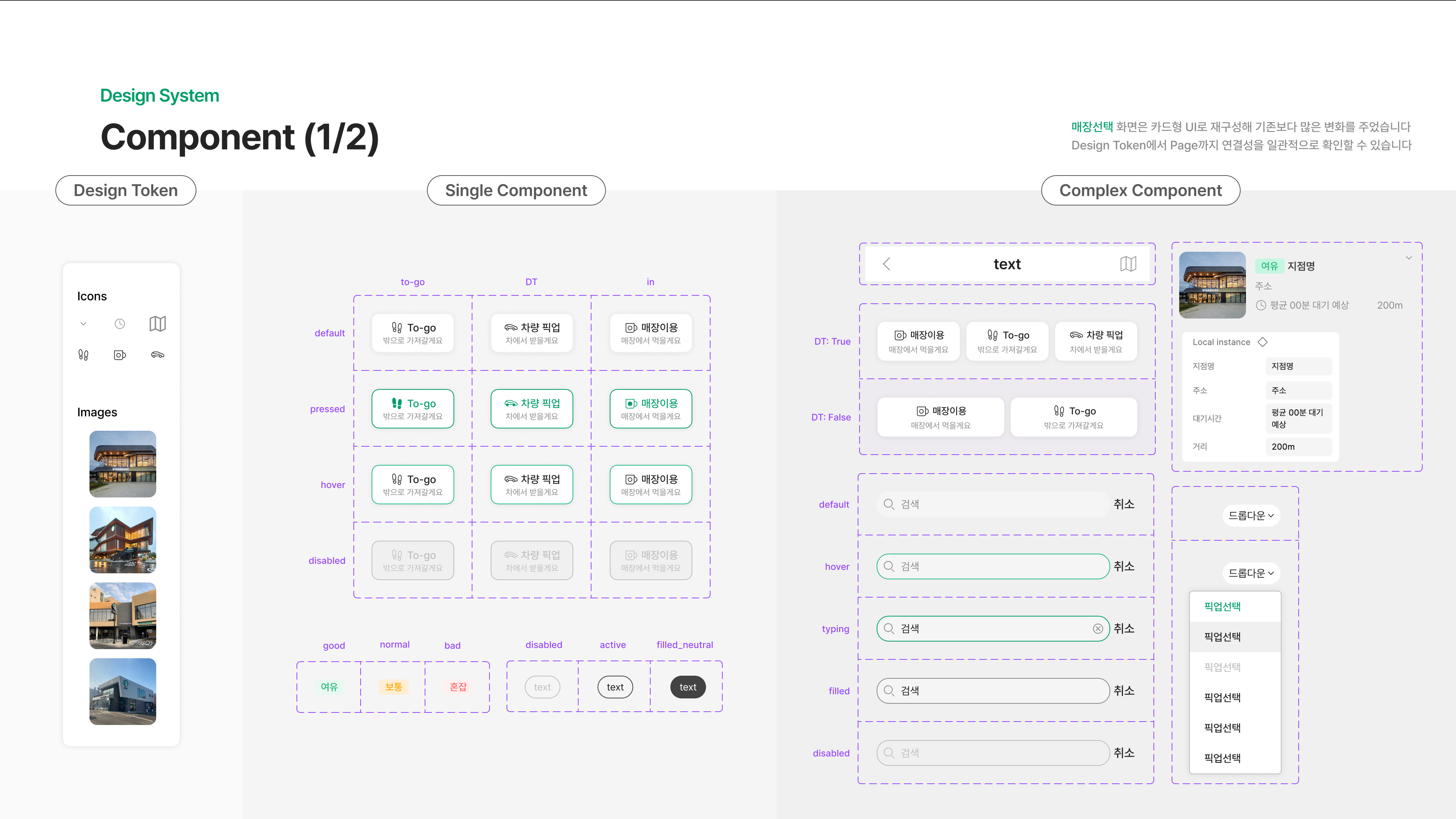Image resolution: width=1456 pixels, height=819 pixels.
Task: Click the active text chip
Action: pyautogui.click(x=615, y=687)
